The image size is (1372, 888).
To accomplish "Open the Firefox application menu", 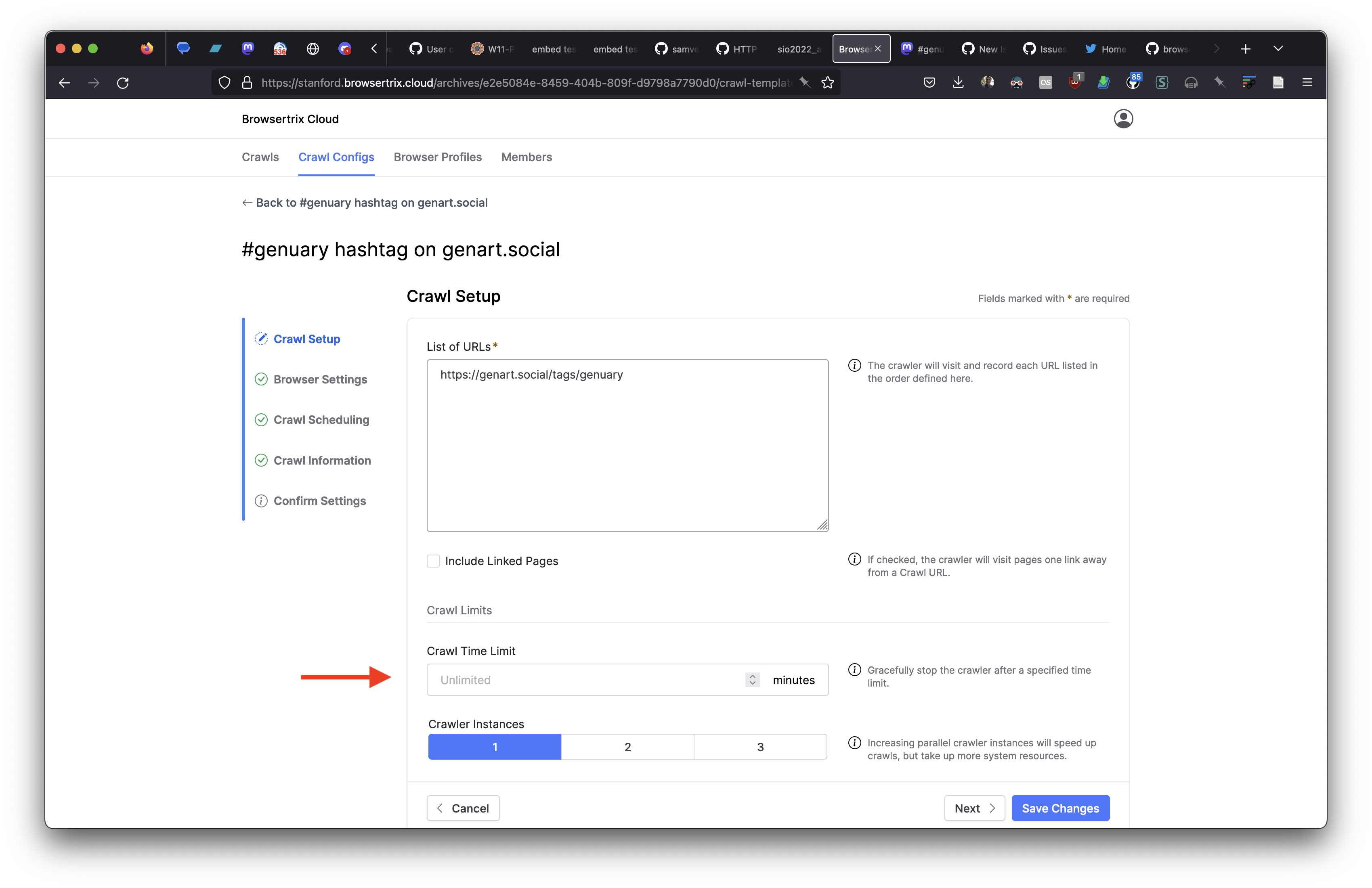I will pos(1307,82).
